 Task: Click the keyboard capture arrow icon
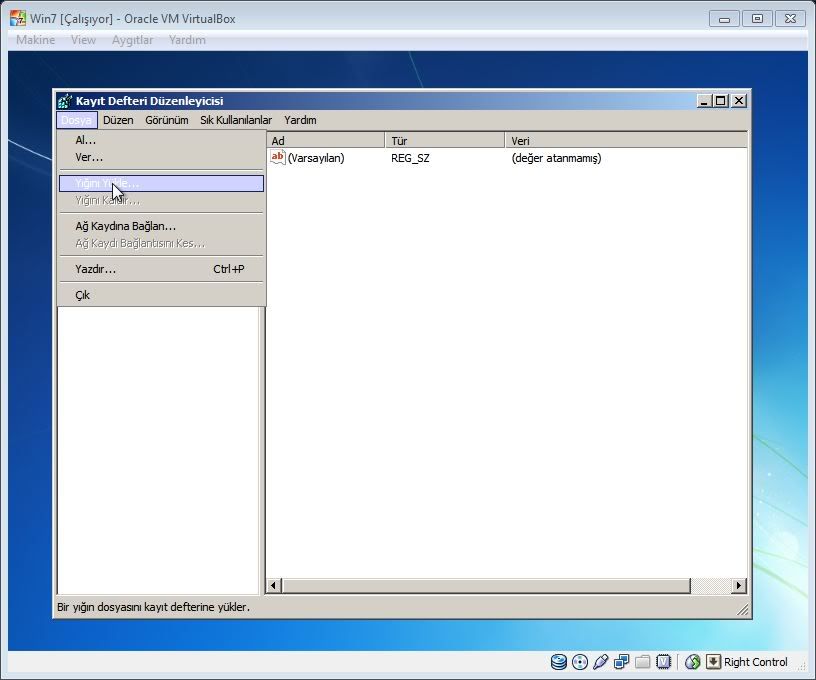tap(713, 662)
